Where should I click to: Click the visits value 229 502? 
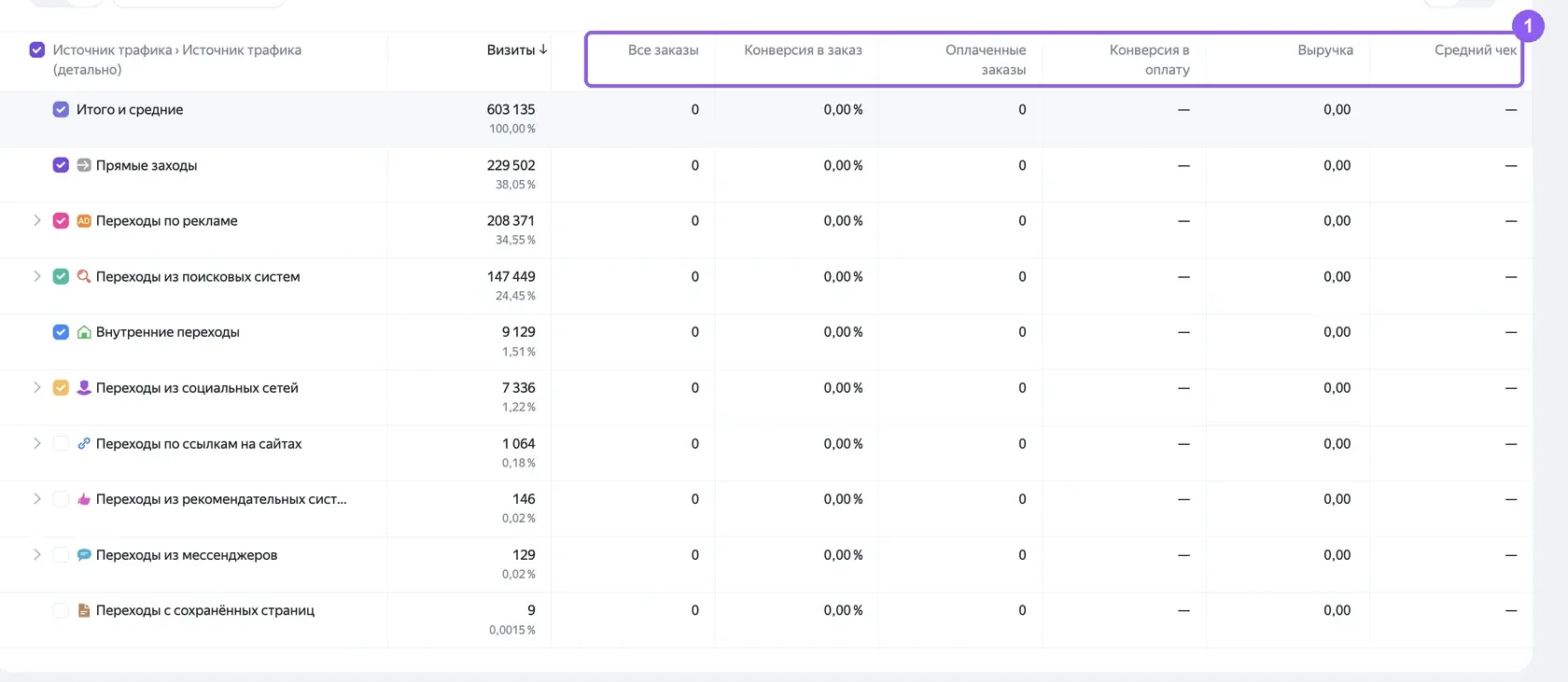511,165
